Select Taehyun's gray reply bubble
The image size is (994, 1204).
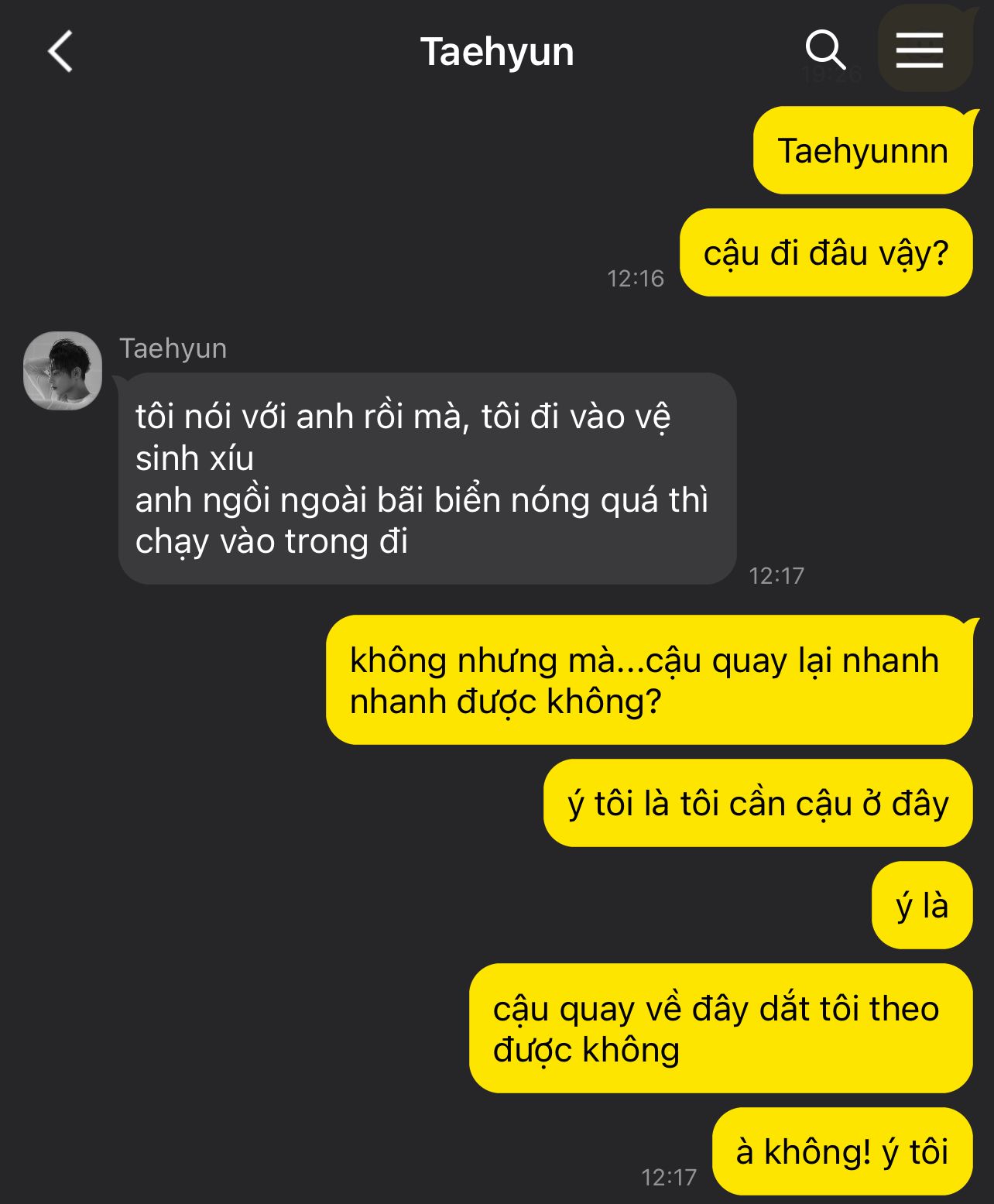tap(427, 479)
